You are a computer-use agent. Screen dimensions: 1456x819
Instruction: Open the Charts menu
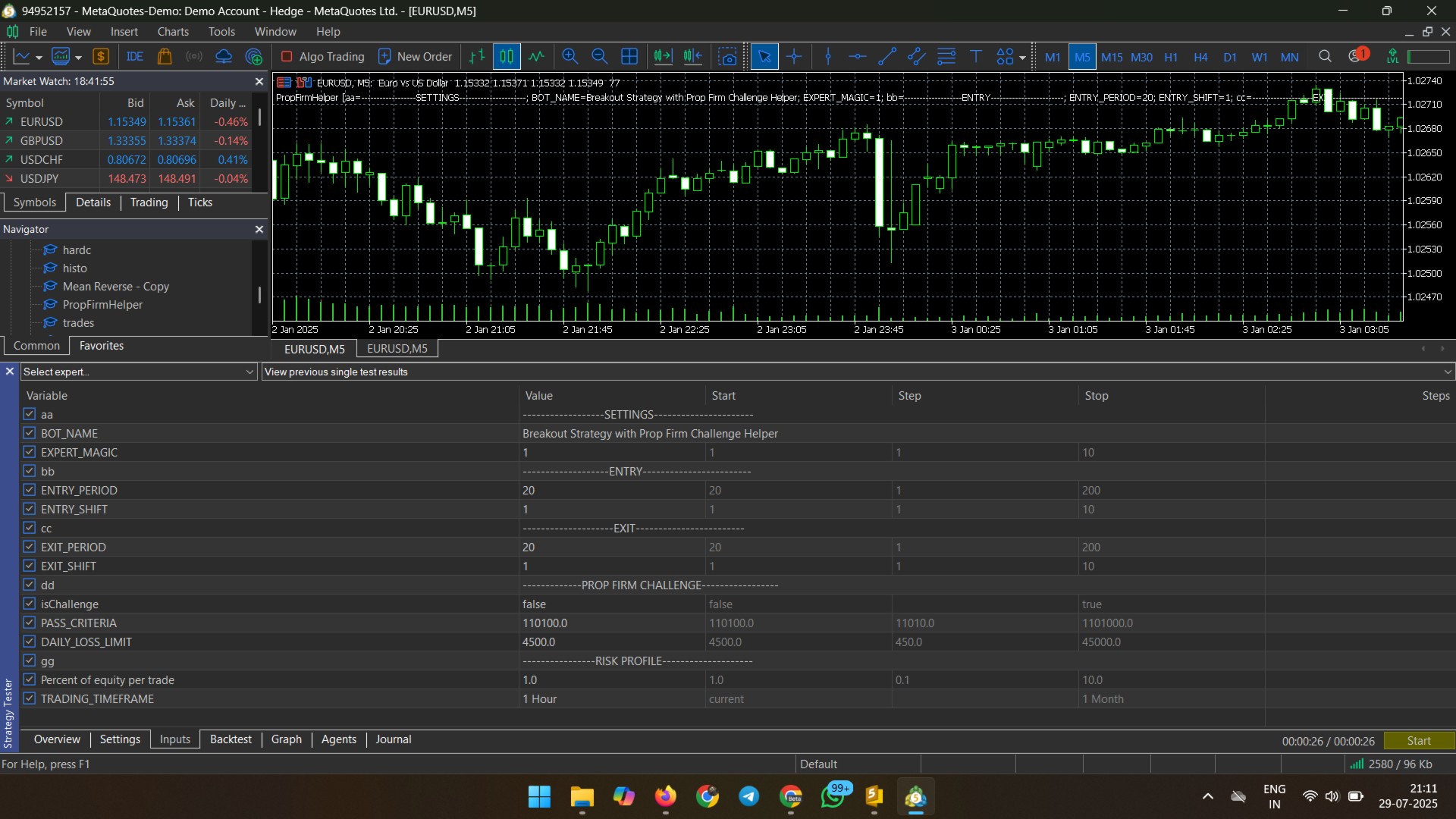pos(173,32)
